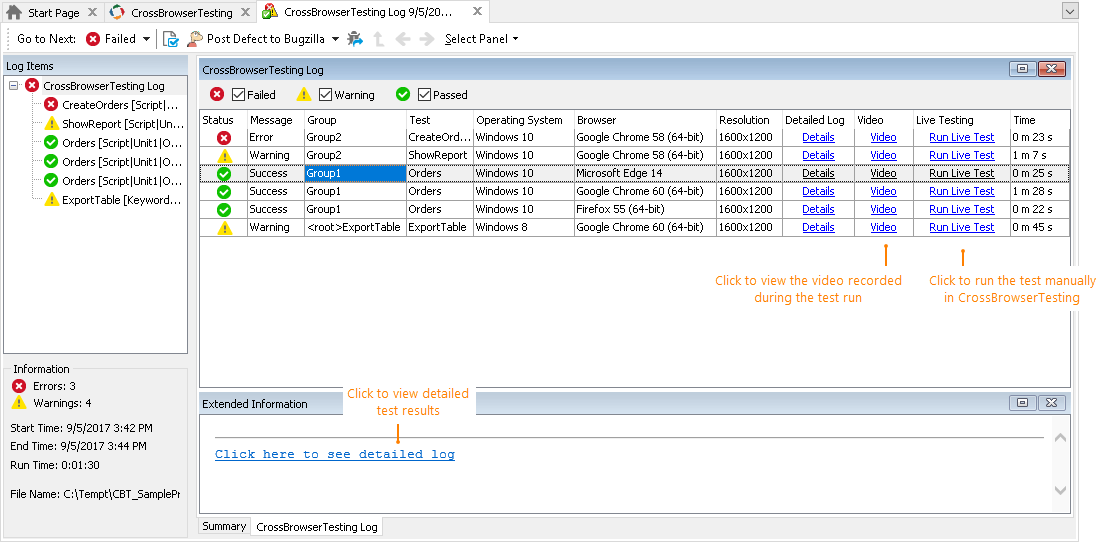Close the CrossBrowserTesting tab
The height and width of the screenshot is (542, 1113).
coord(246,13)
